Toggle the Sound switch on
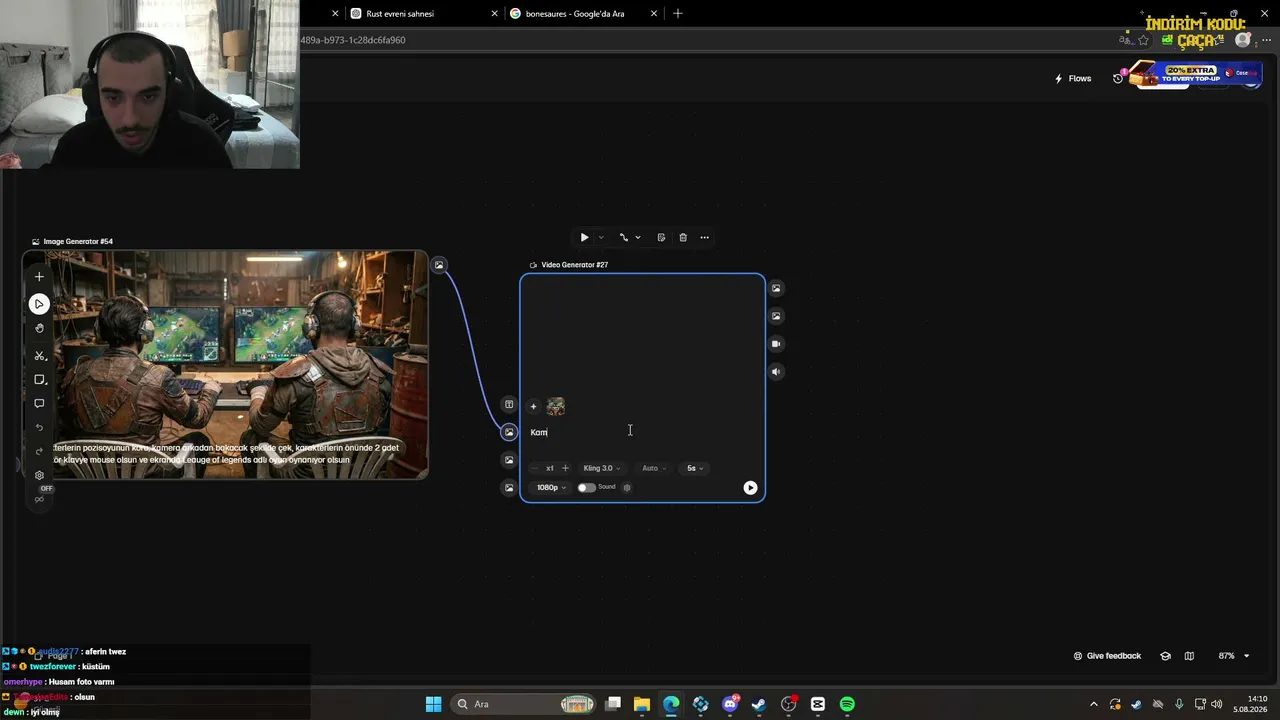Screen dimensions: 1280x720 (x=586, y=488)
